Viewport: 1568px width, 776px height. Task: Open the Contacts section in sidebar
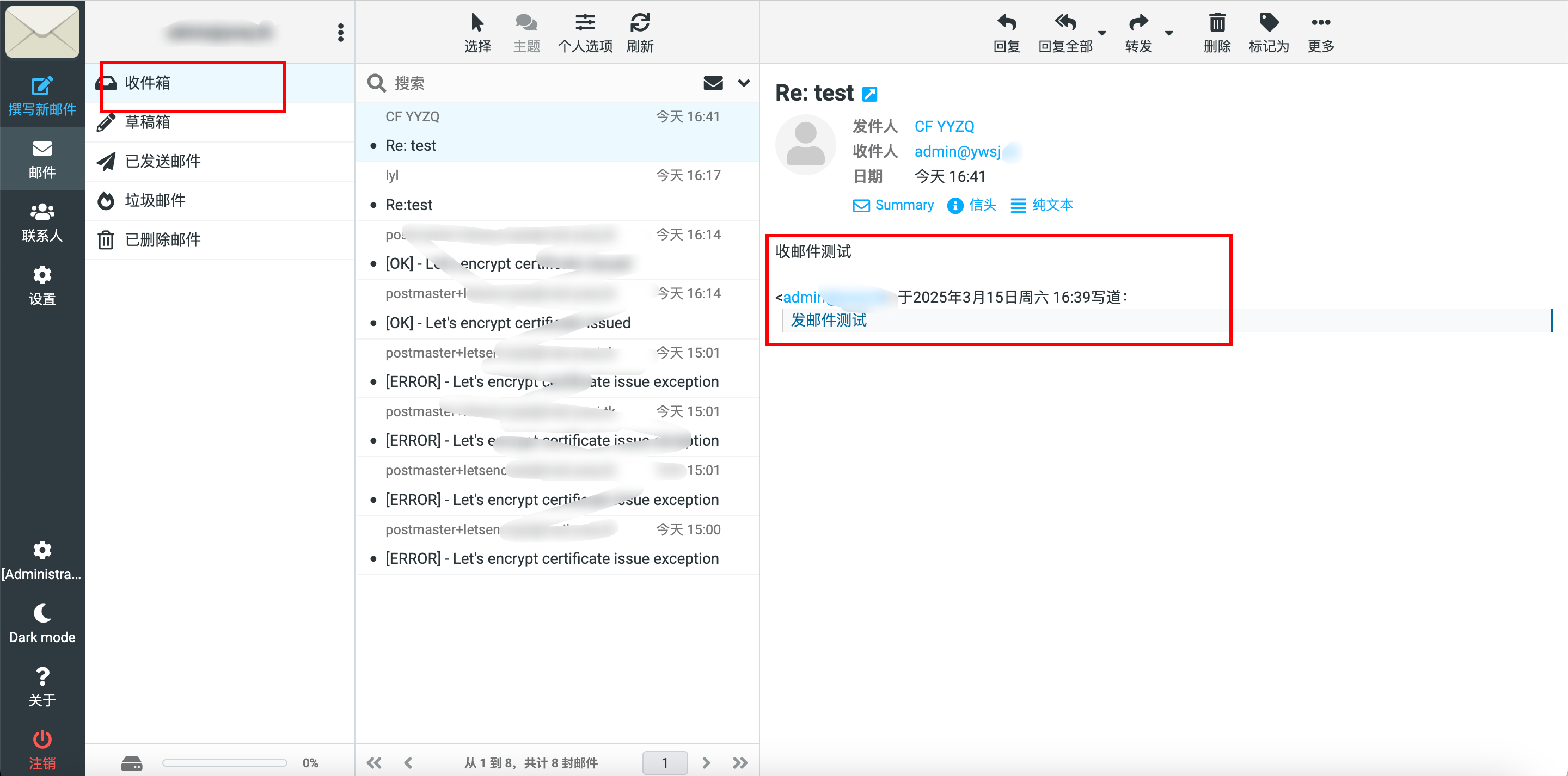click(x=41, y=222)
